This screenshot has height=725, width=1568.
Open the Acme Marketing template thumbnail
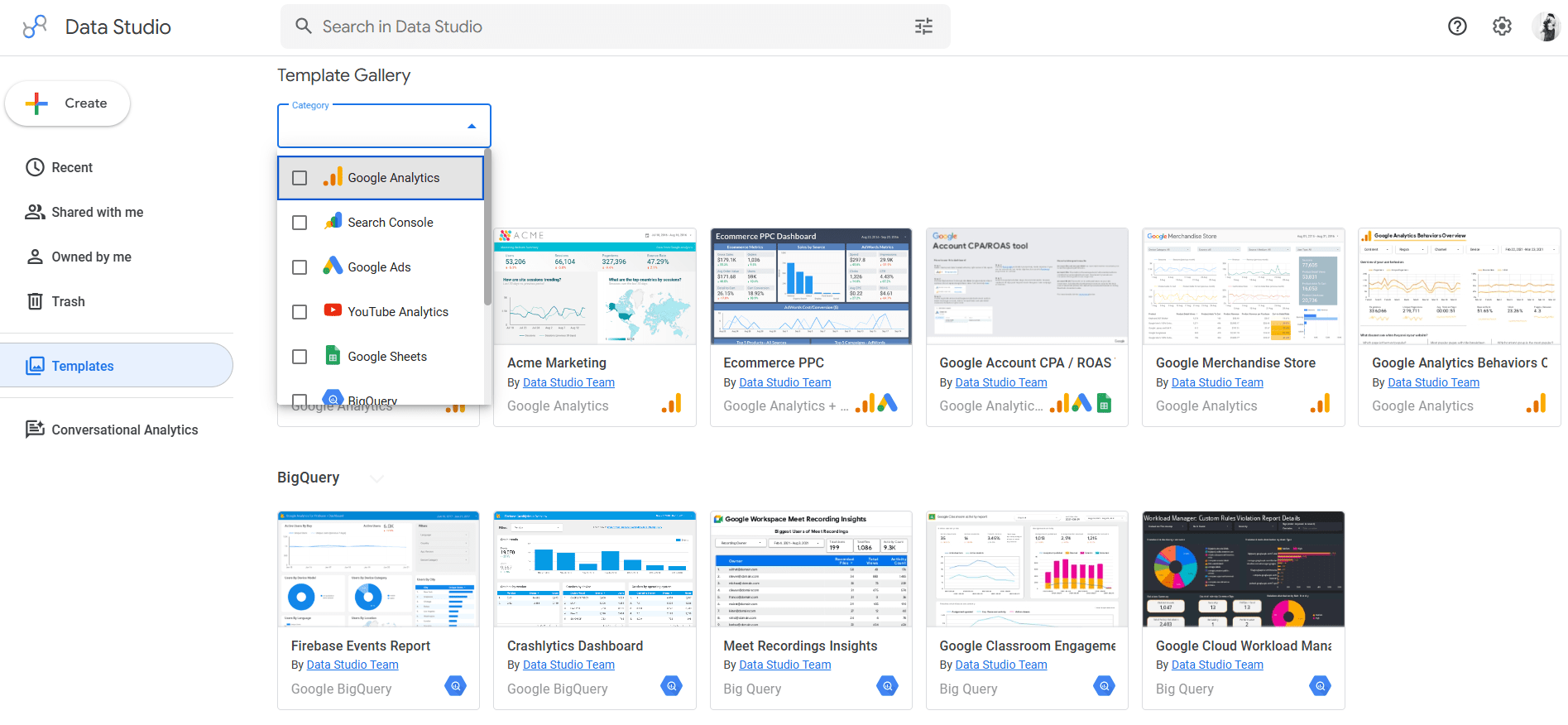(x=595, y=286)
